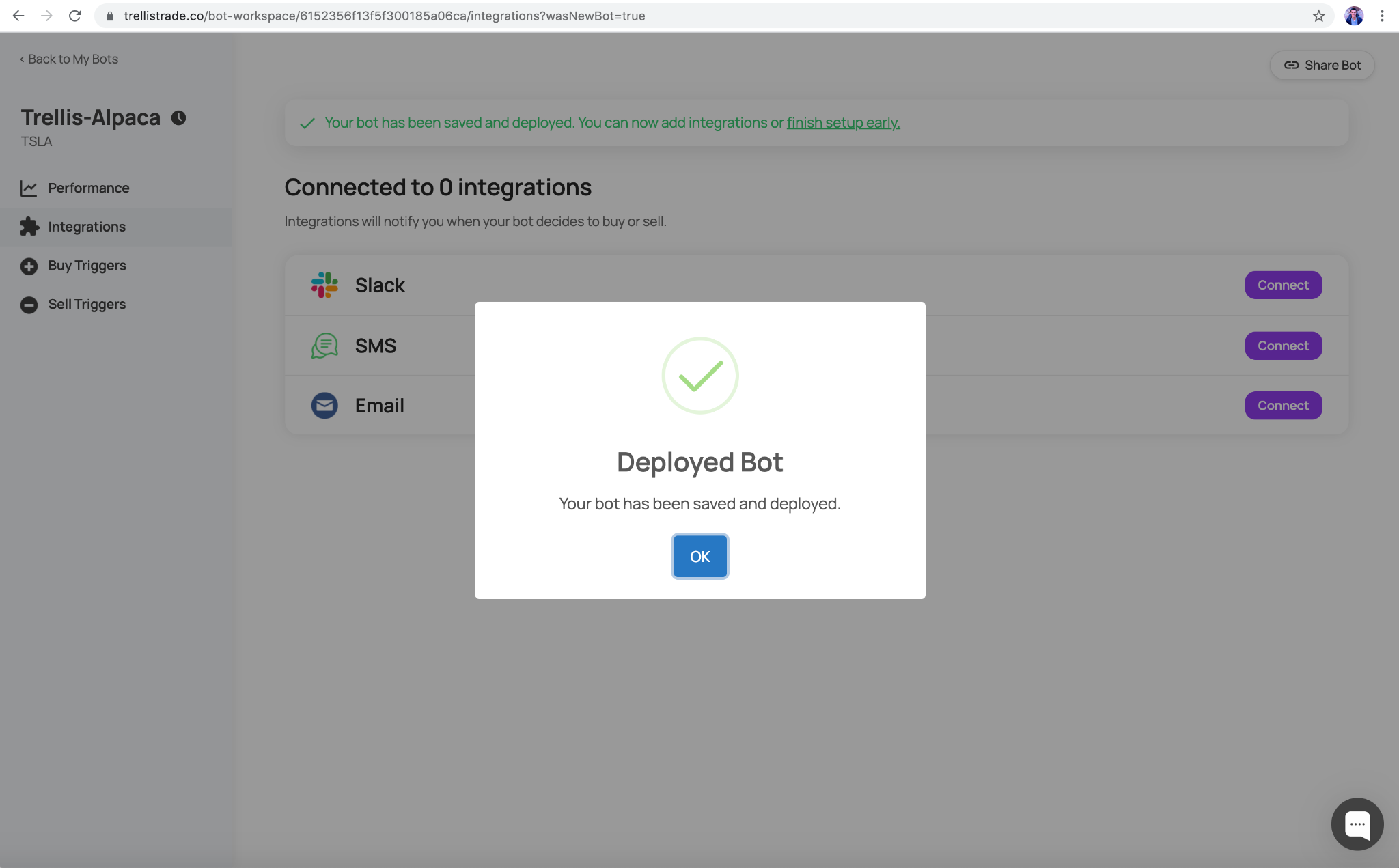This screenshot has height=868, width=1399.
Task: Connect the Slack integration
Action: (x=1283, y=285)
